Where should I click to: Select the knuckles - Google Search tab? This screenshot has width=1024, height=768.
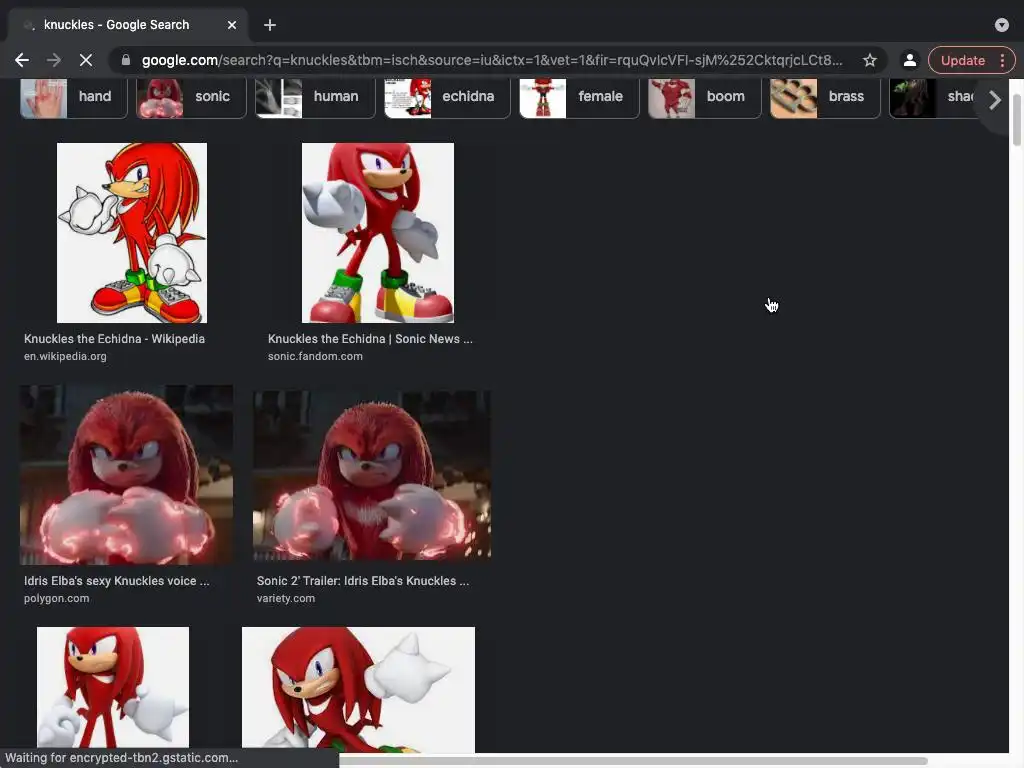(x=127, y=25)
